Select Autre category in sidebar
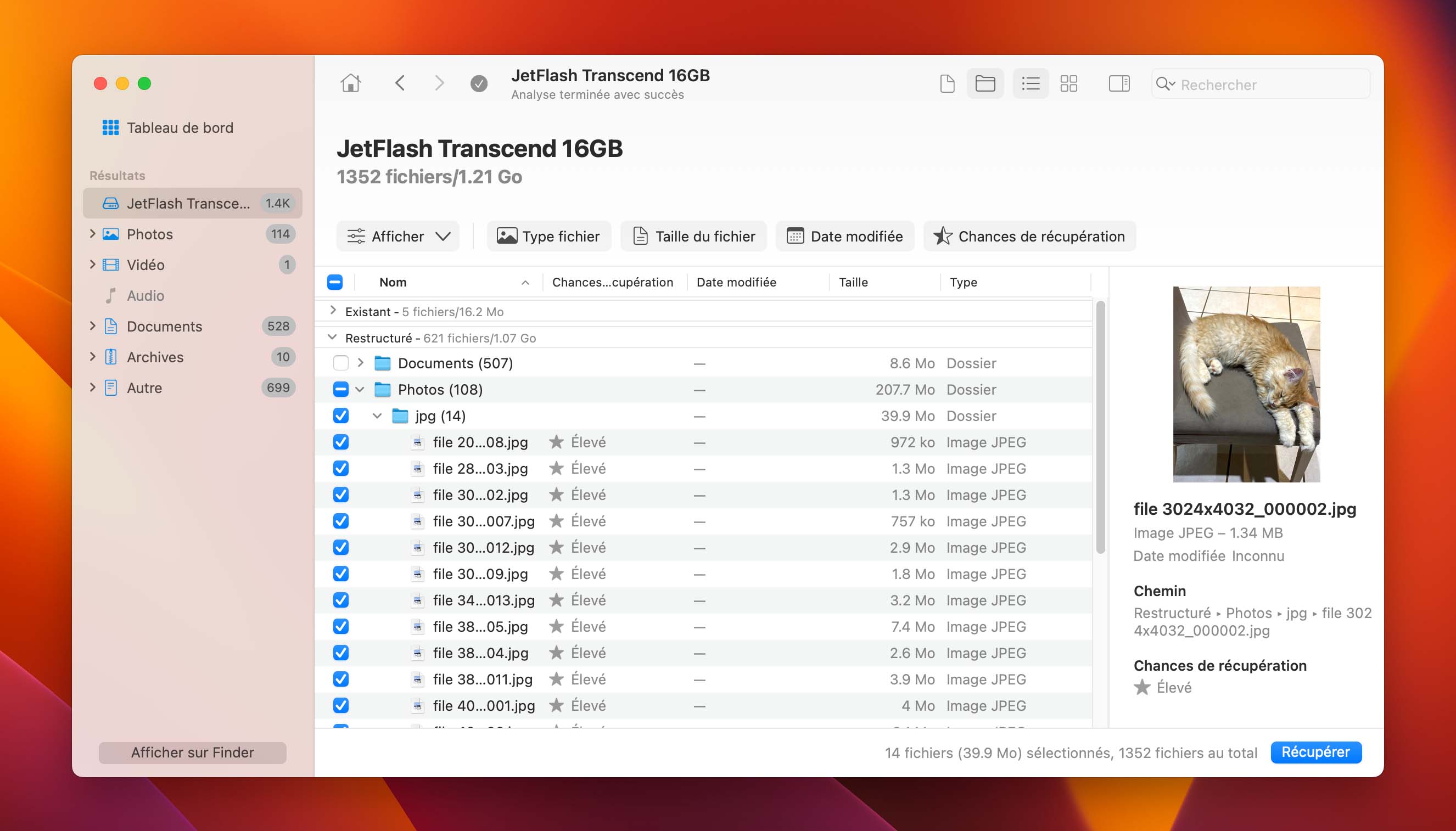This screenshot has height=831, width=1456. pos(192,388)
